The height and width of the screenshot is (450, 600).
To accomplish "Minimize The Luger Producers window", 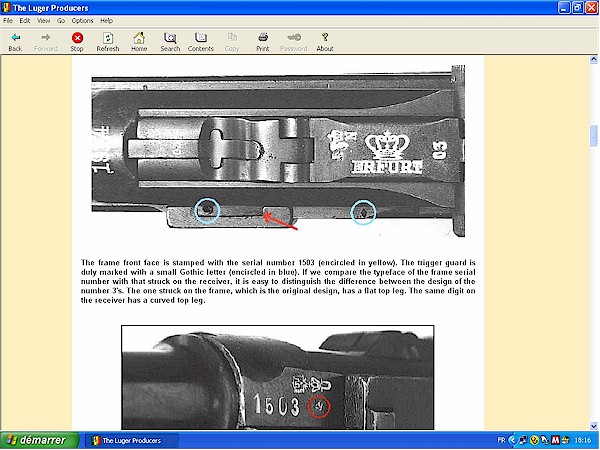I will coord(564,8).
